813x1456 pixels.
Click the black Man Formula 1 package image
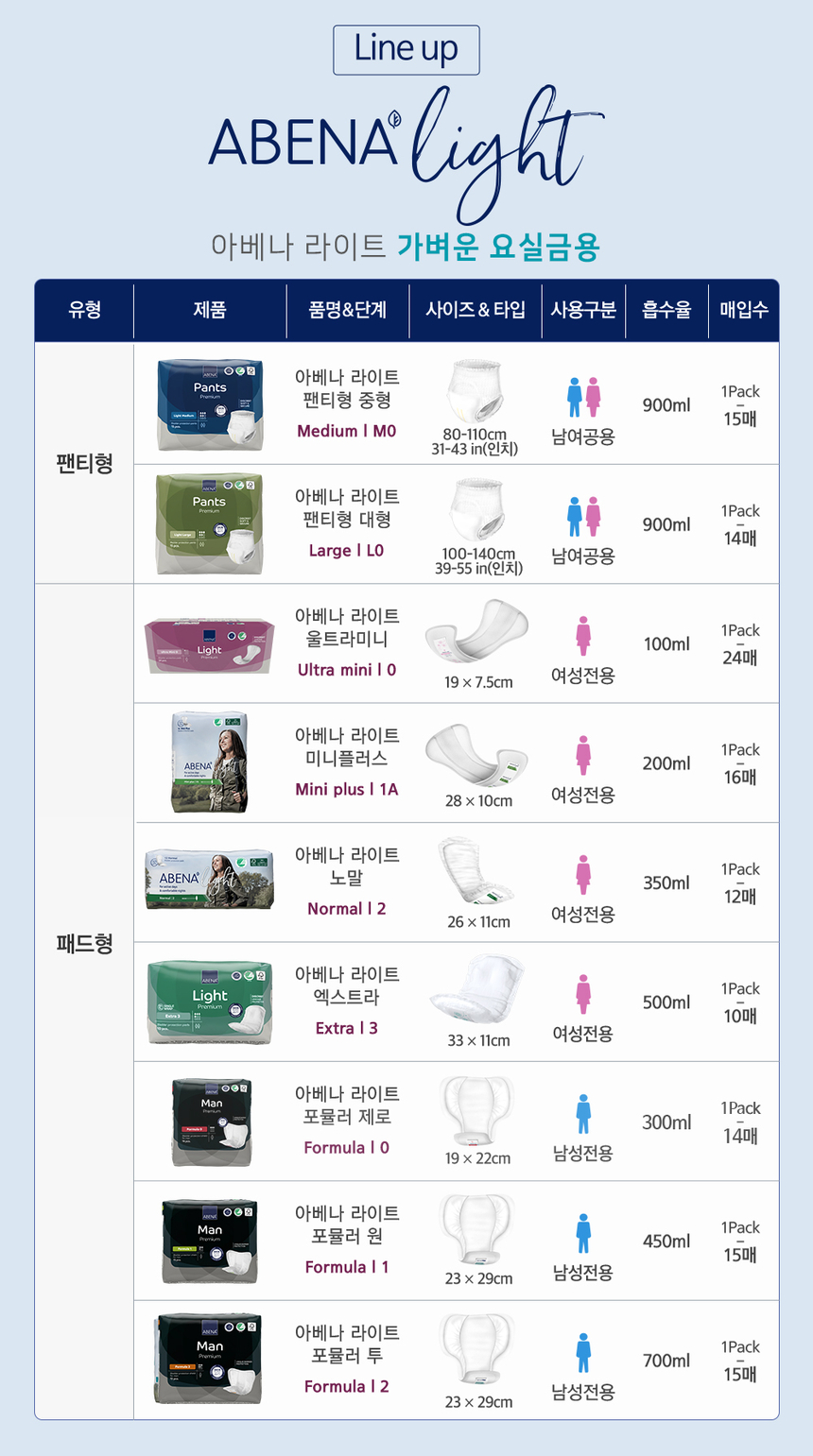(x=209, y=1242)
